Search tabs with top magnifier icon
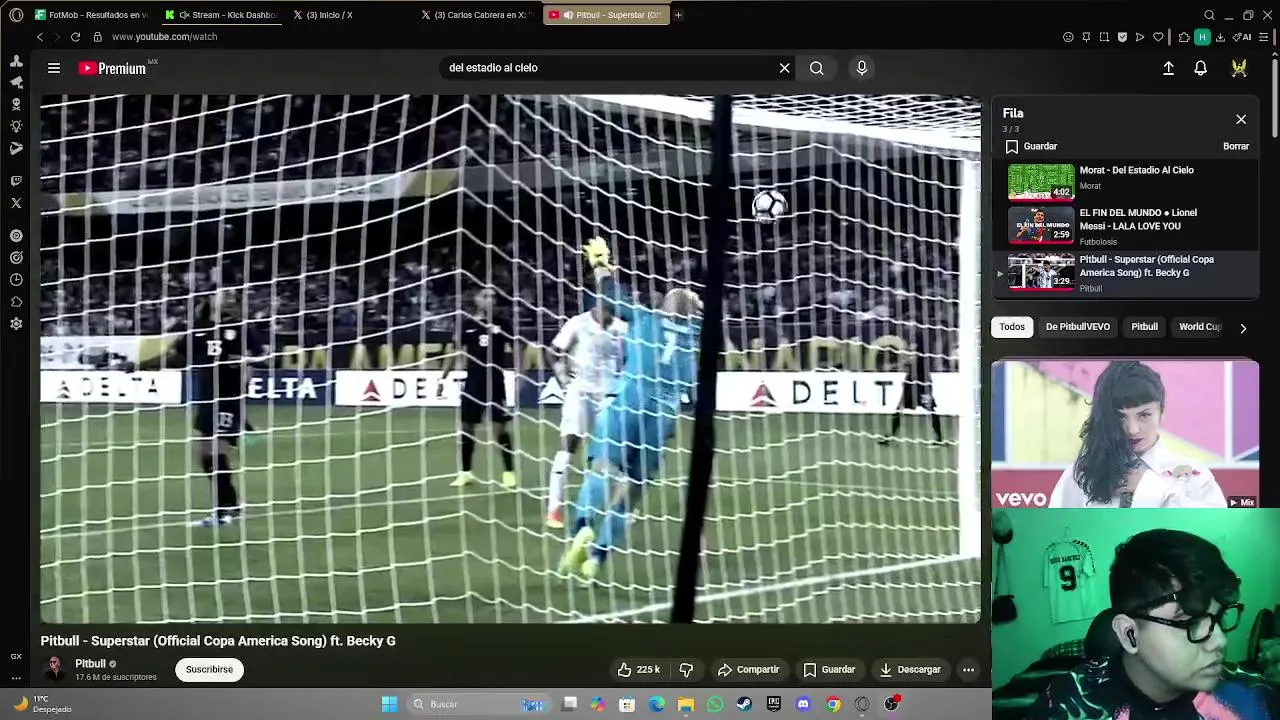The image size is (1280, 720). (1209, 15)
